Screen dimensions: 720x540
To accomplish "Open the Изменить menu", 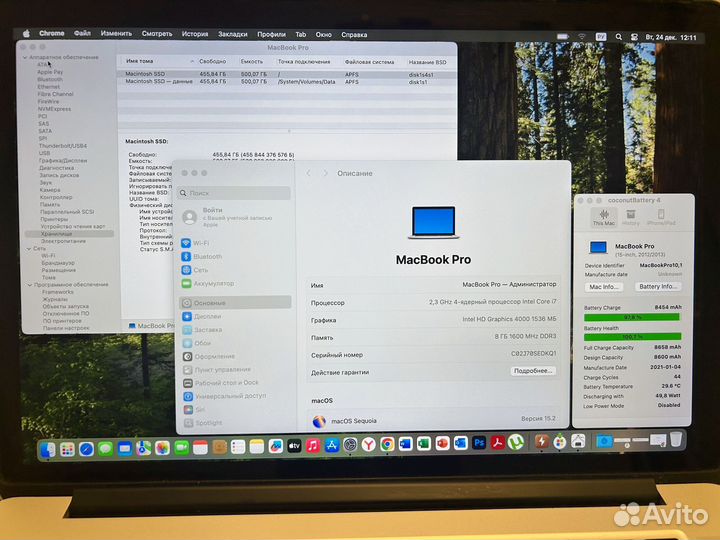I will tap(116, 34).
